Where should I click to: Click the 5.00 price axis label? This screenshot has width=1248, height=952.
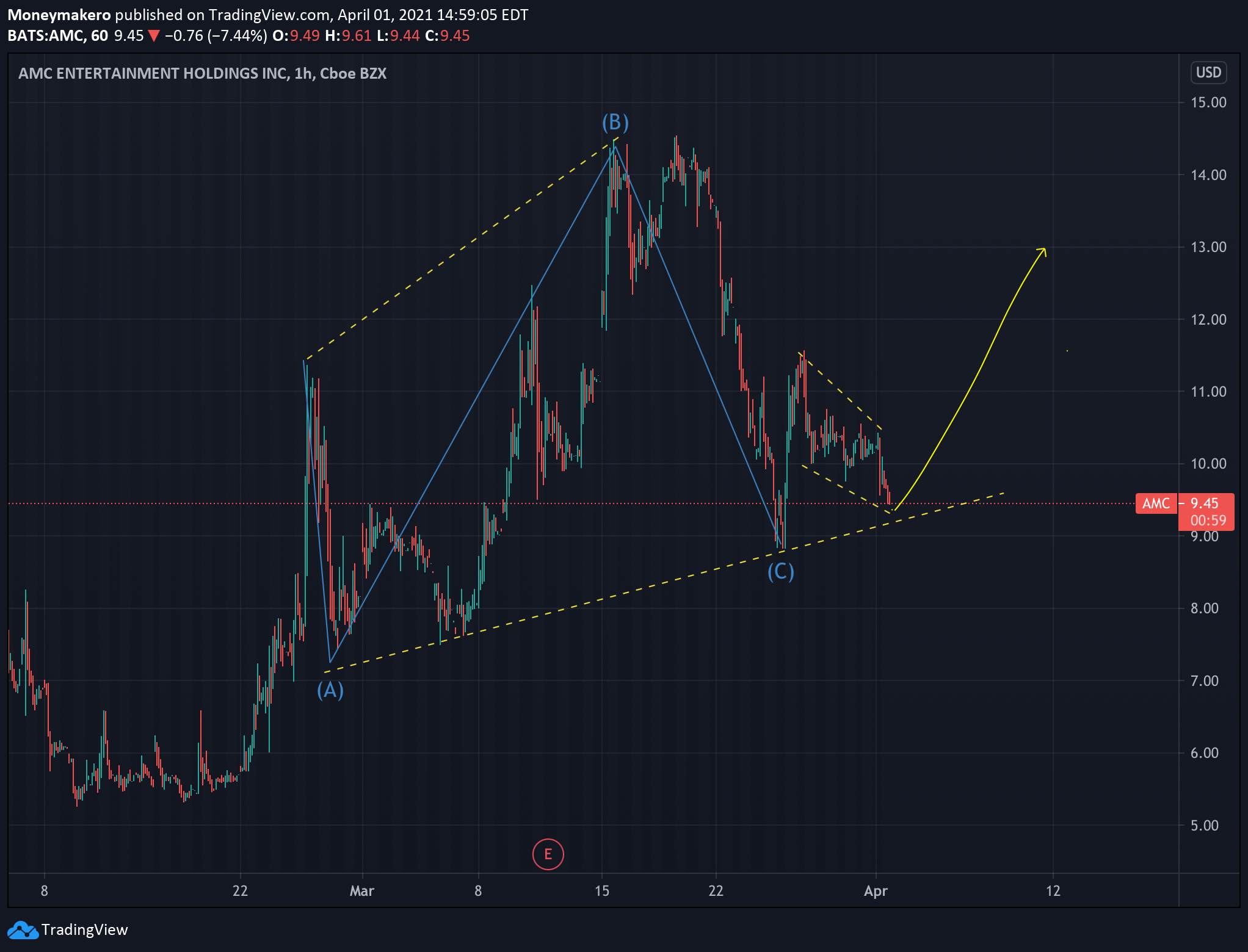pos(1204,826)
